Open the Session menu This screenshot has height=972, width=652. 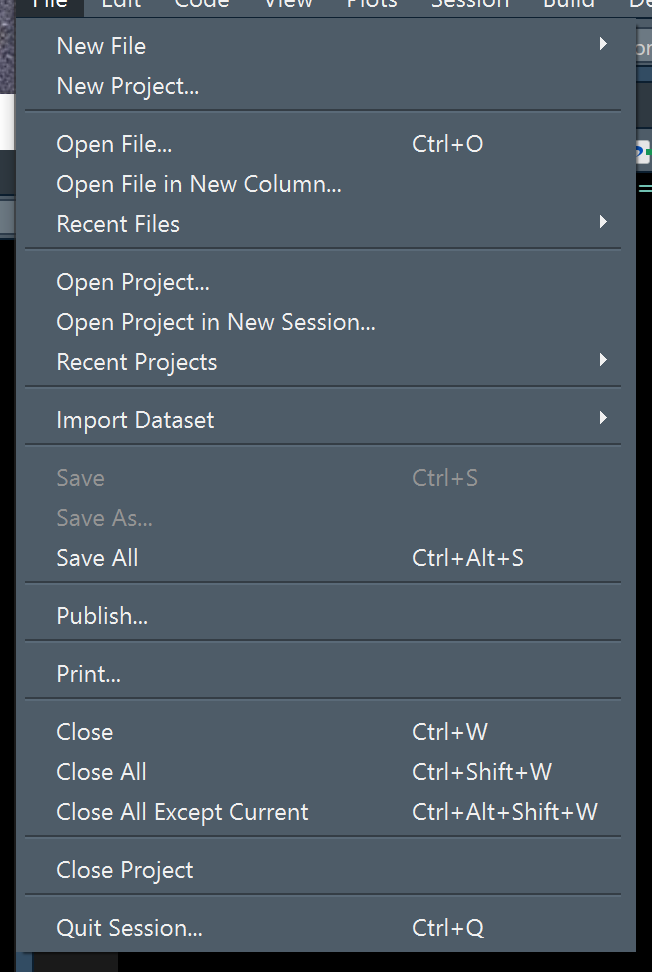(x=470, y=6)
